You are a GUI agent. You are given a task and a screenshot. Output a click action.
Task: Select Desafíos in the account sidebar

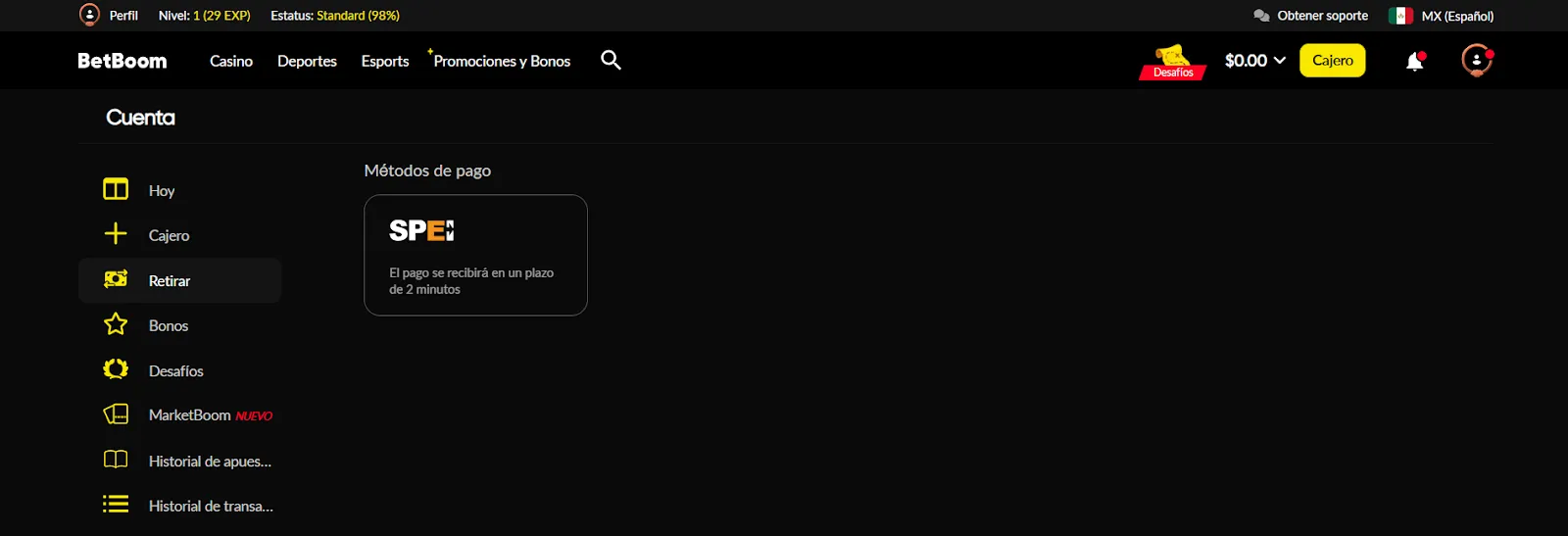[x=179, y=370]
